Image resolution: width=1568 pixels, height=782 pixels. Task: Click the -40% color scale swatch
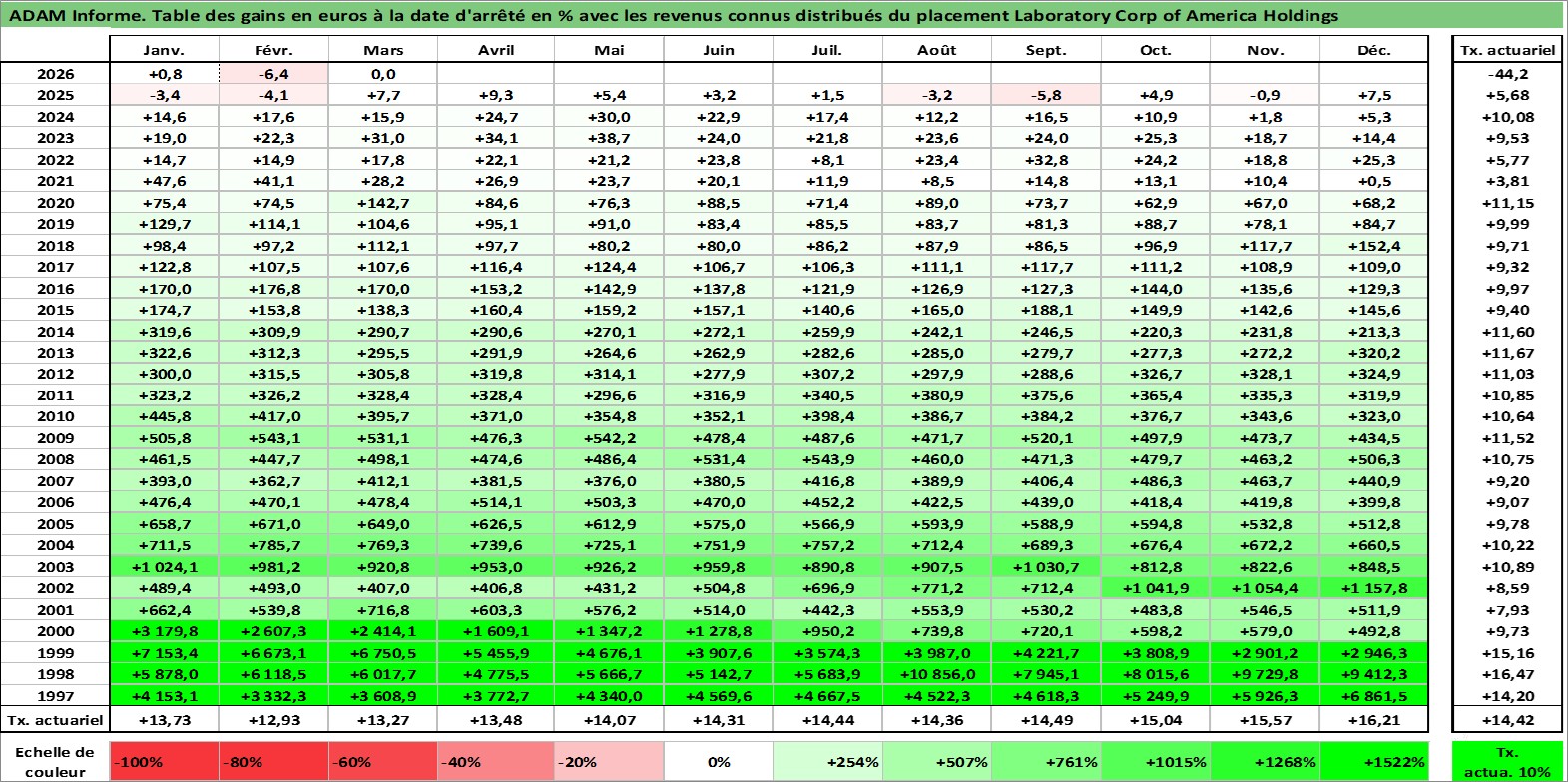(x=496, y=761)
